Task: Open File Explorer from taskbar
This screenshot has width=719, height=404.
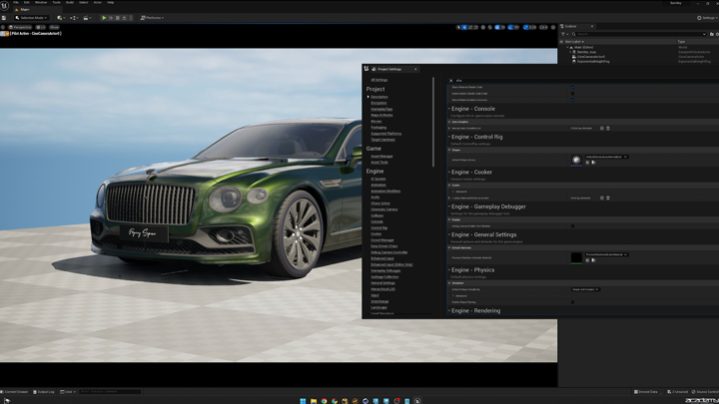Action: [314, 401]
